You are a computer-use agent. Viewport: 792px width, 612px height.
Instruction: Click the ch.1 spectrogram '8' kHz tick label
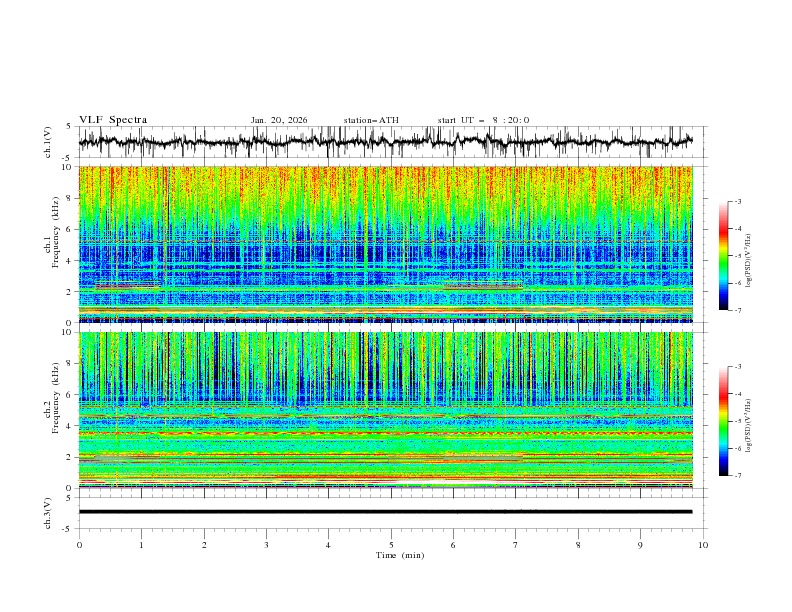(x=71, y=198)
